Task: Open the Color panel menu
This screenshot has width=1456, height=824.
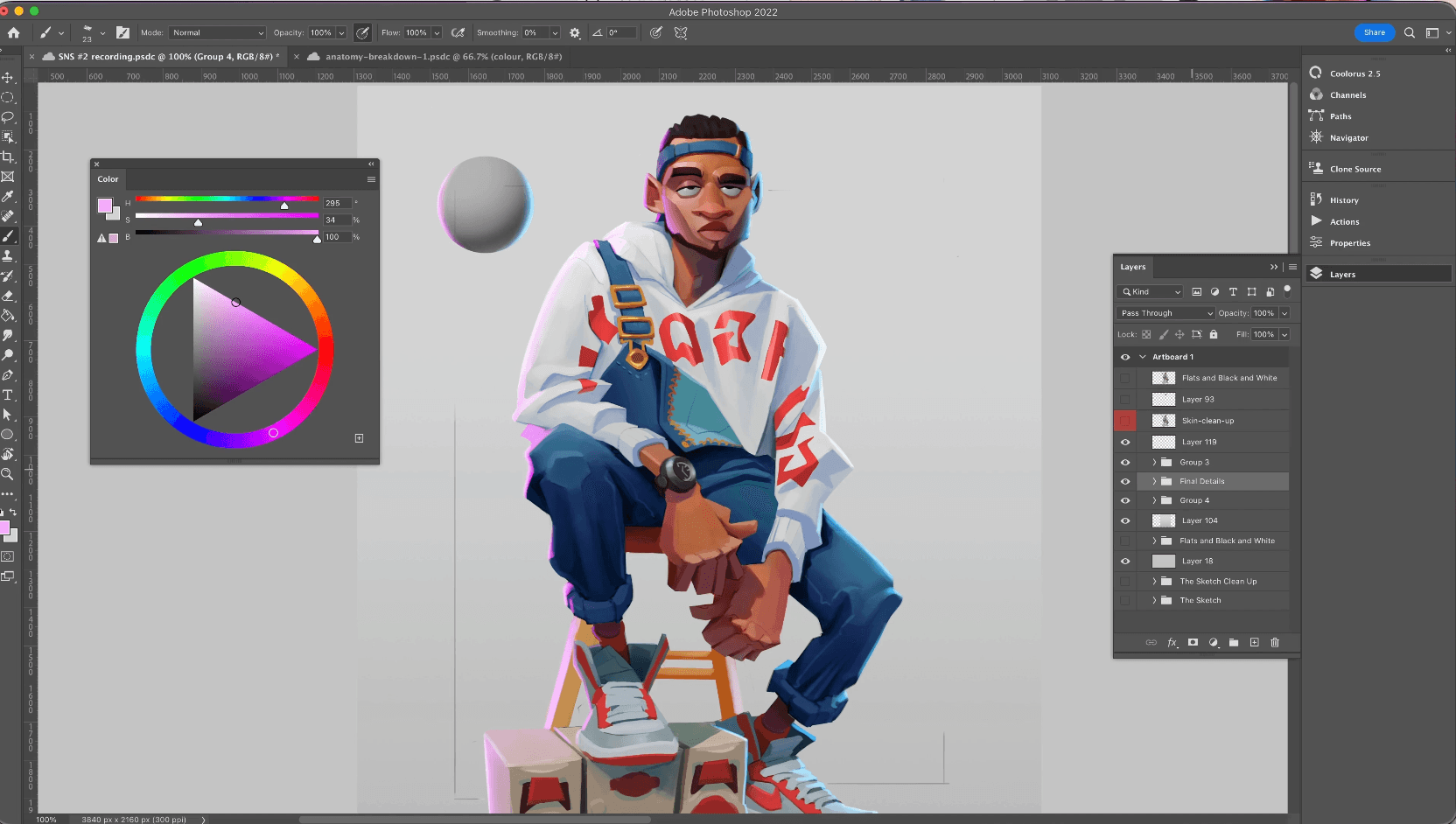Action: (x=371, y=179)
